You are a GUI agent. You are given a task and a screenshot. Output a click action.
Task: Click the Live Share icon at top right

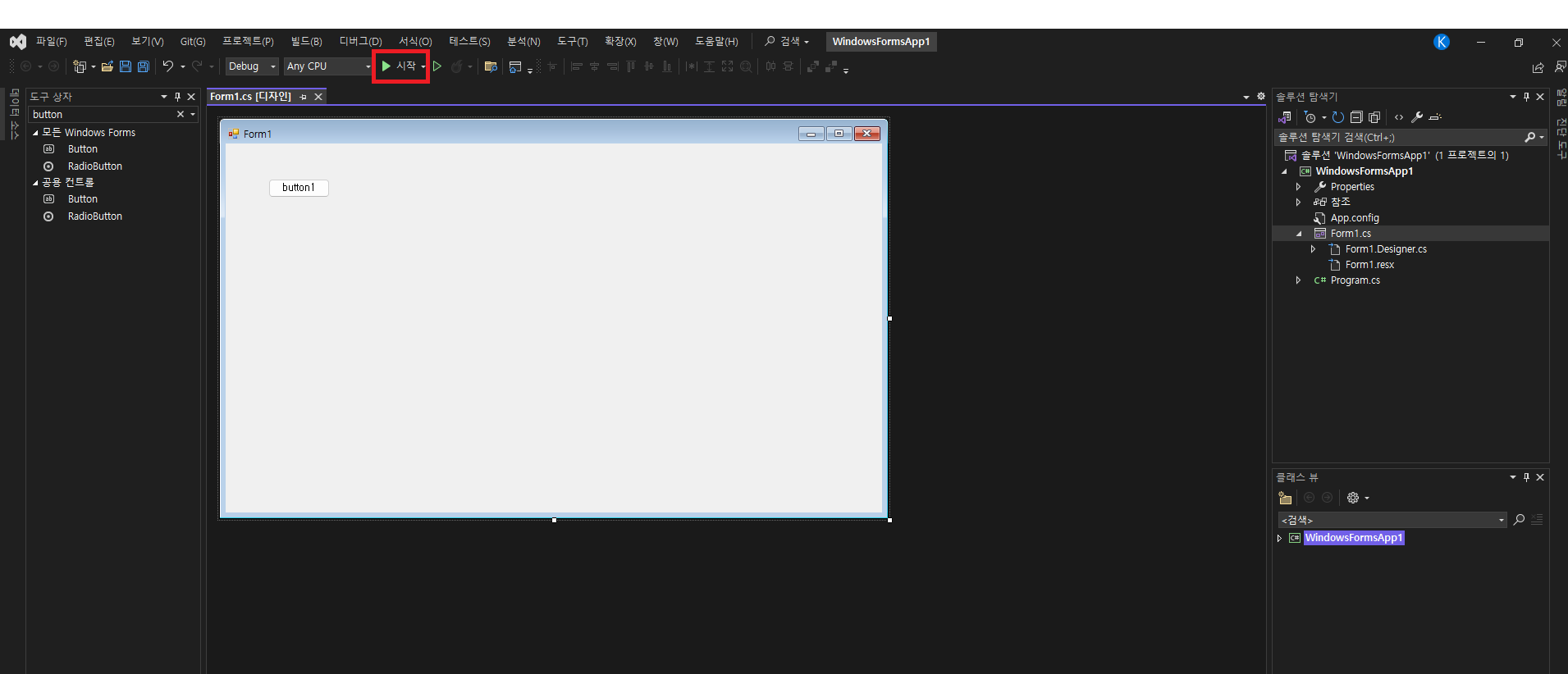tap(1538, 67)
